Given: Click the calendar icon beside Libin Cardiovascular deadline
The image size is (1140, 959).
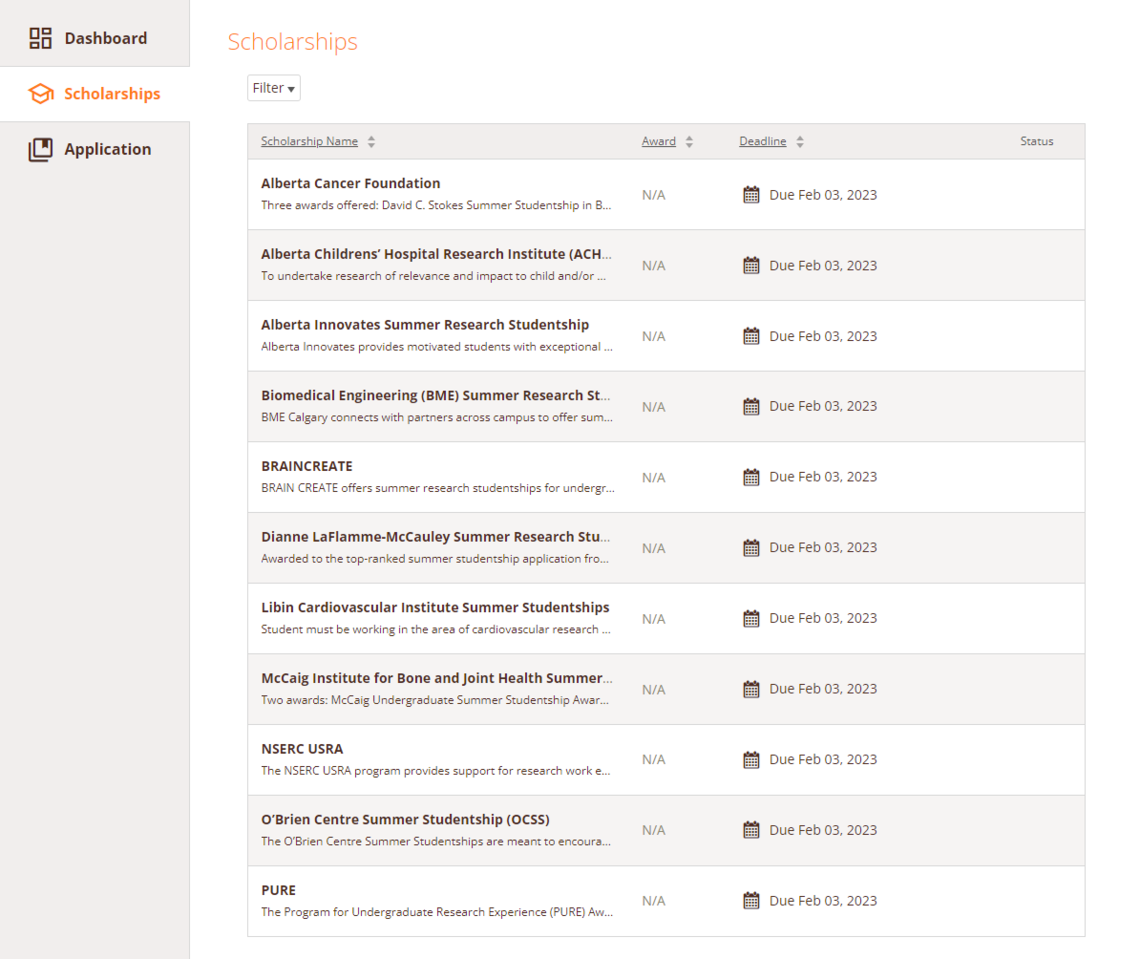Looking at the screenshot, I should click(x=751, y=618).
